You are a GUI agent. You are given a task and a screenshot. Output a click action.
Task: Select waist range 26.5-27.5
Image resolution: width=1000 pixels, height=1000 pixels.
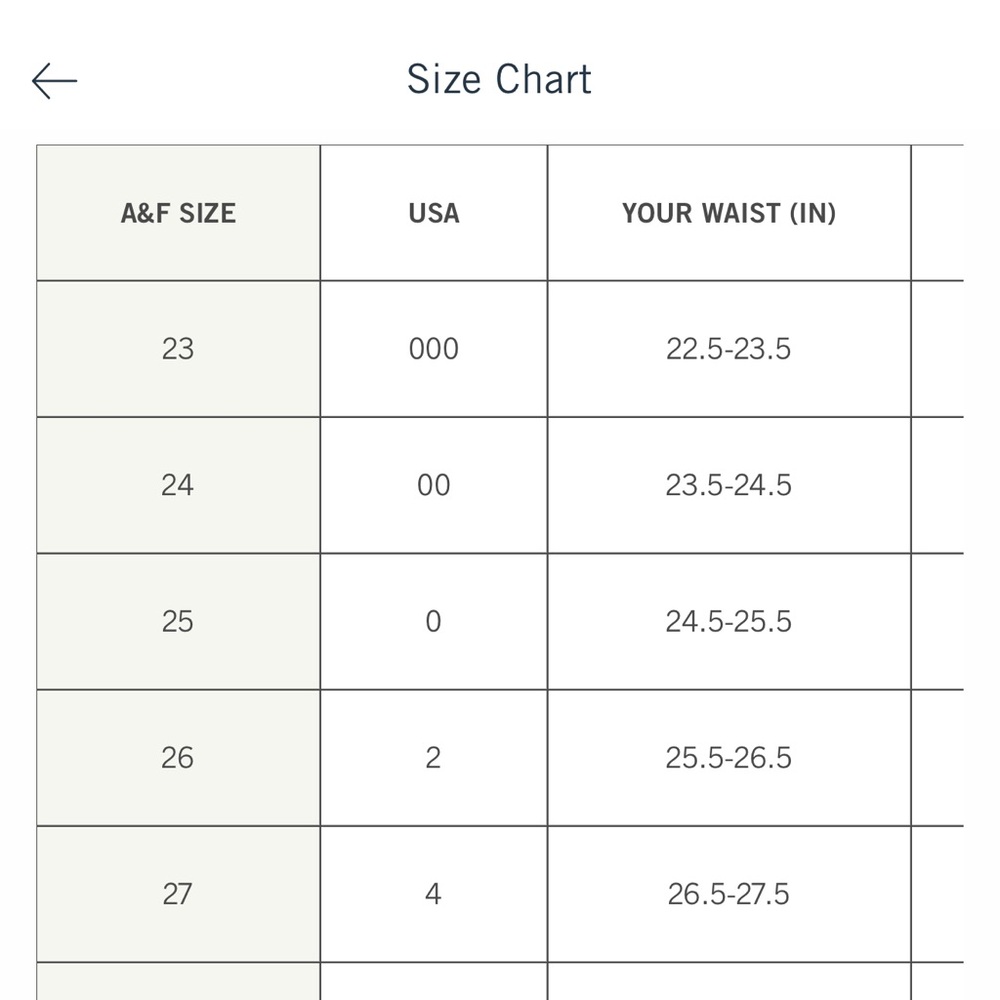click(x=729, y=894)
